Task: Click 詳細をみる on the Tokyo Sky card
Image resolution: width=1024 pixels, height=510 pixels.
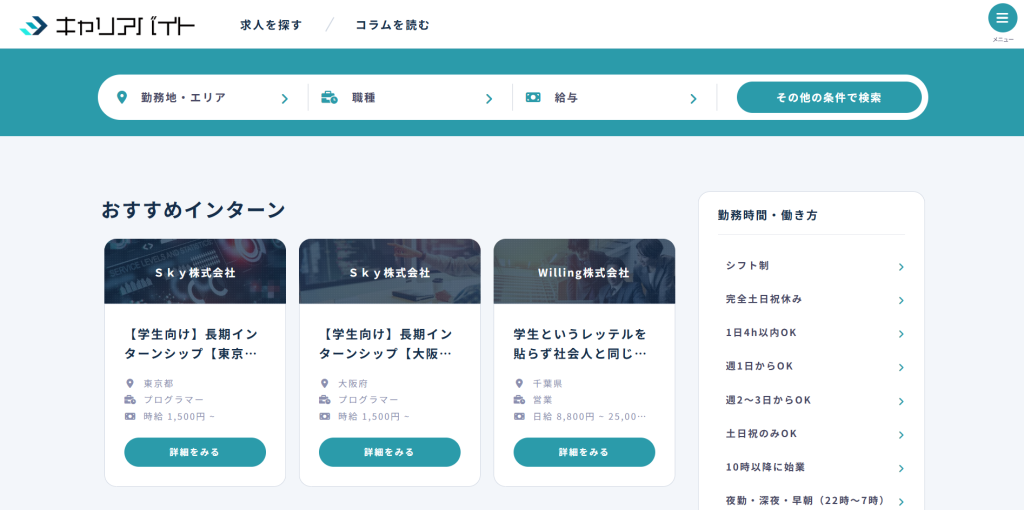Action: tap(195, 452)
